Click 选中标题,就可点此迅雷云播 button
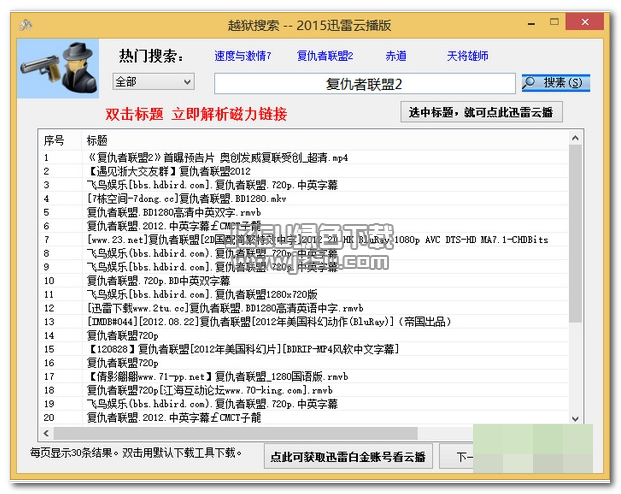 coord(481,113)
